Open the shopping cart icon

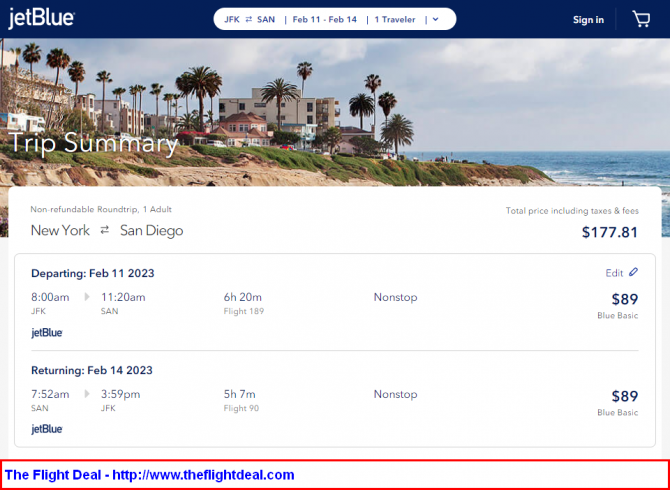point(641,19)
